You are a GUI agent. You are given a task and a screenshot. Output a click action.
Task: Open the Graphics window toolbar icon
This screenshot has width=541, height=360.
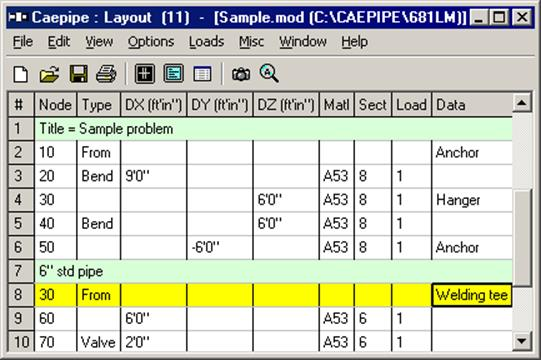(145, 74)
